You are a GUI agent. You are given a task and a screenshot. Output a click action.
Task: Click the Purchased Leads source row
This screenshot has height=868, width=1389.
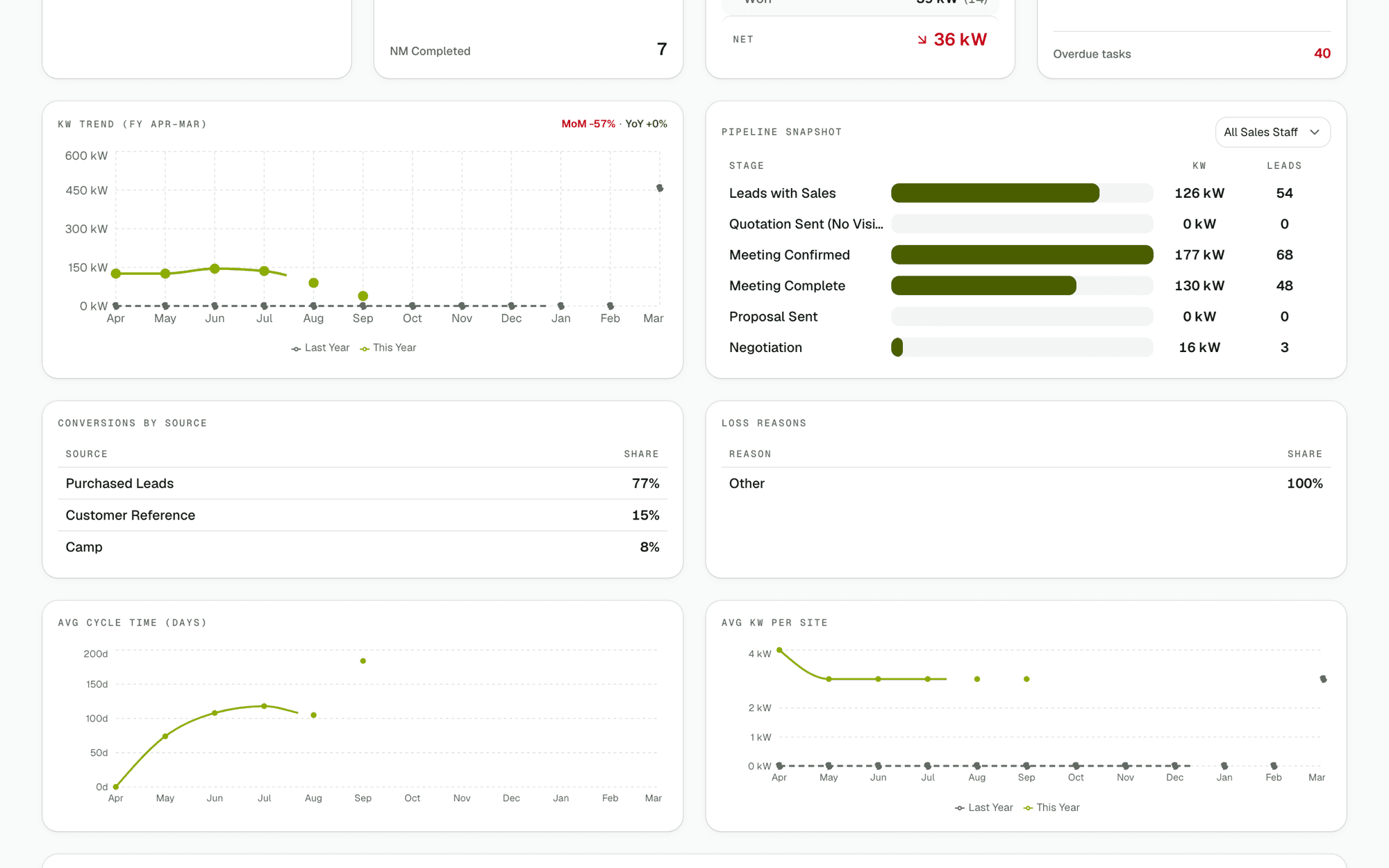pos(363,483)
